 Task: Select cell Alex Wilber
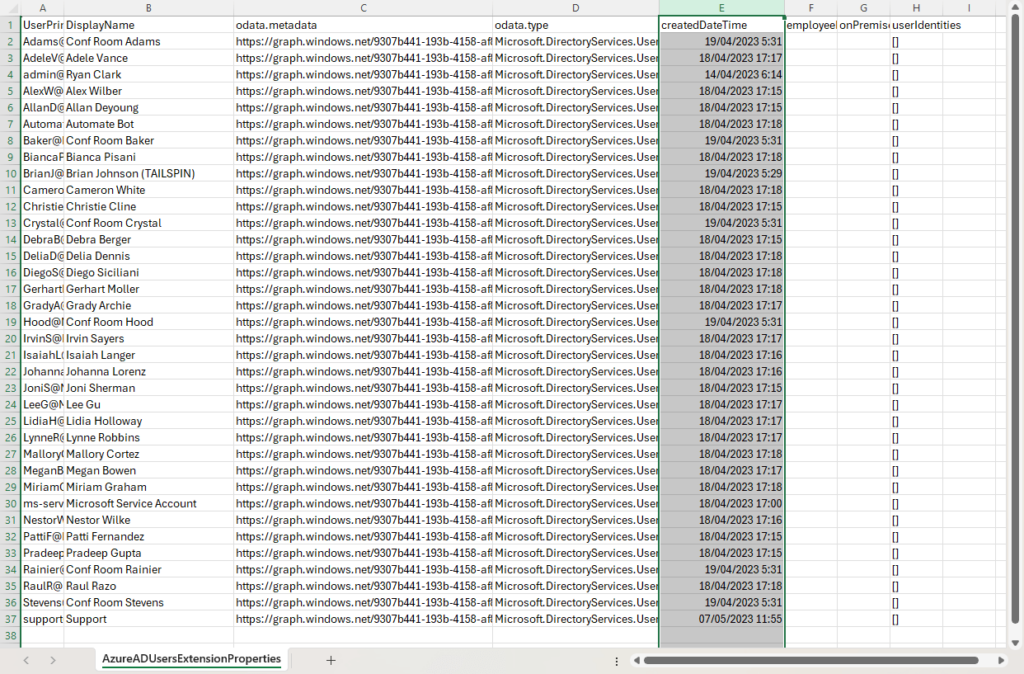click(149, 91)
